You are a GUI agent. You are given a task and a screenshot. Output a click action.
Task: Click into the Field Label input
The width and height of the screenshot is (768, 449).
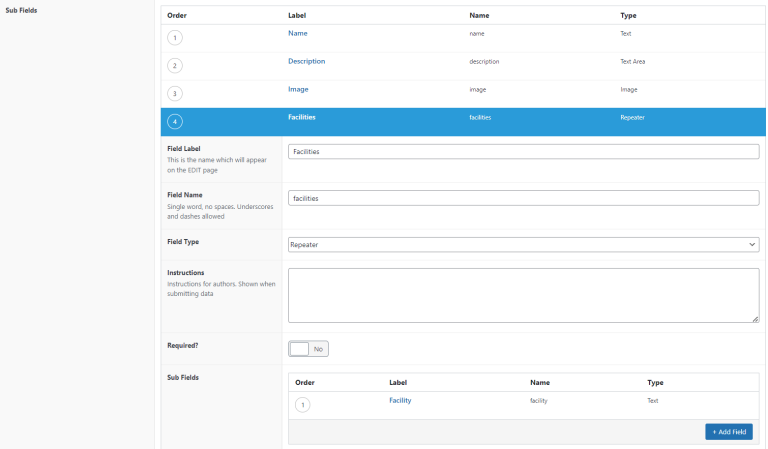point(523,152)
